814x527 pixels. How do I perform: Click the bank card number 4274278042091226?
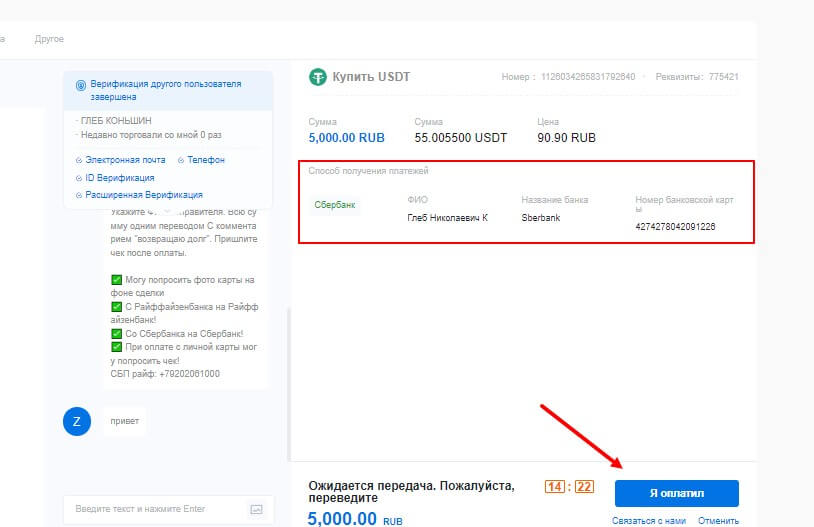(677, 227)
